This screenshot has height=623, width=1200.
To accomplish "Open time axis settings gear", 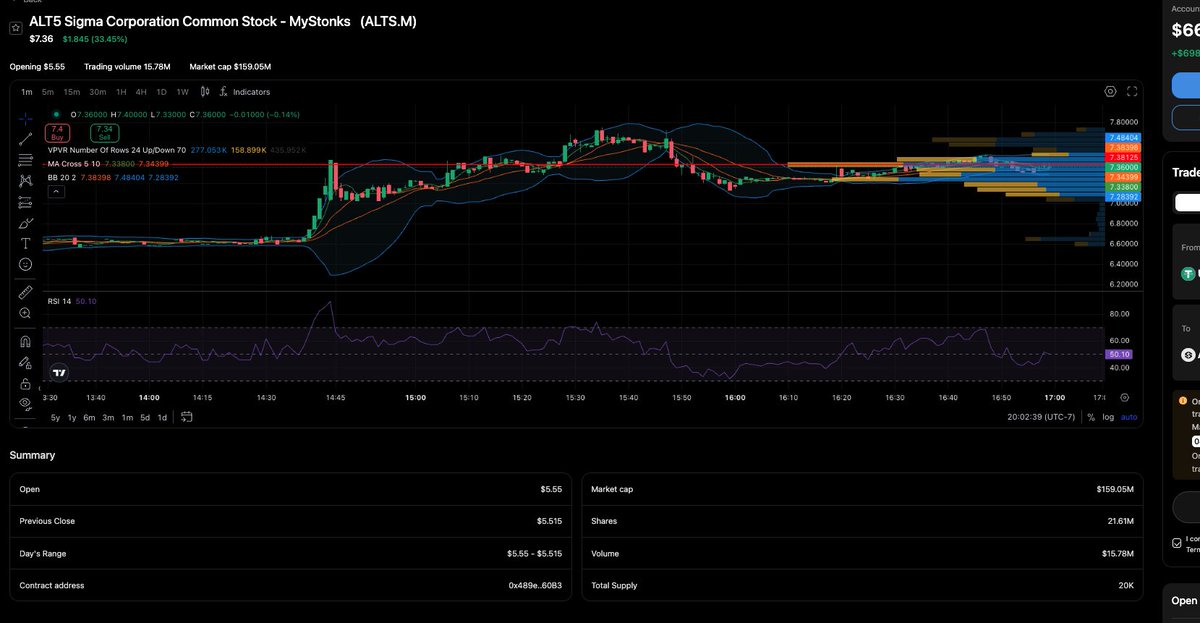I will point(1125,397).
